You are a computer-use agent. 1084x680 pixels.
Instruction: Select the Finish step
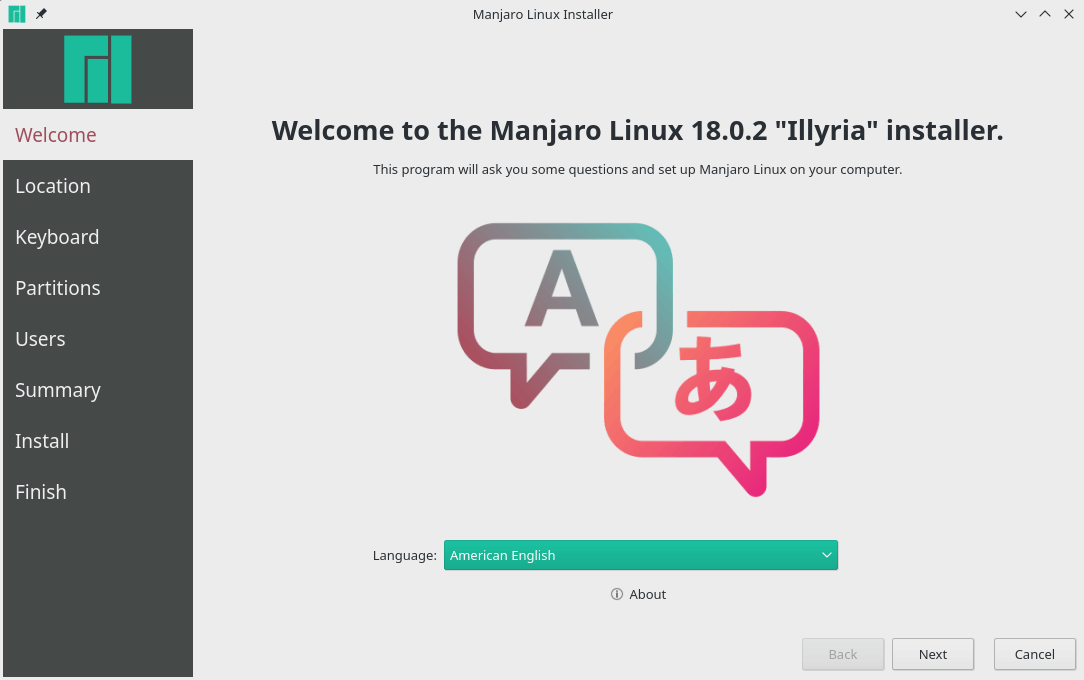click(x=41, y=492)
